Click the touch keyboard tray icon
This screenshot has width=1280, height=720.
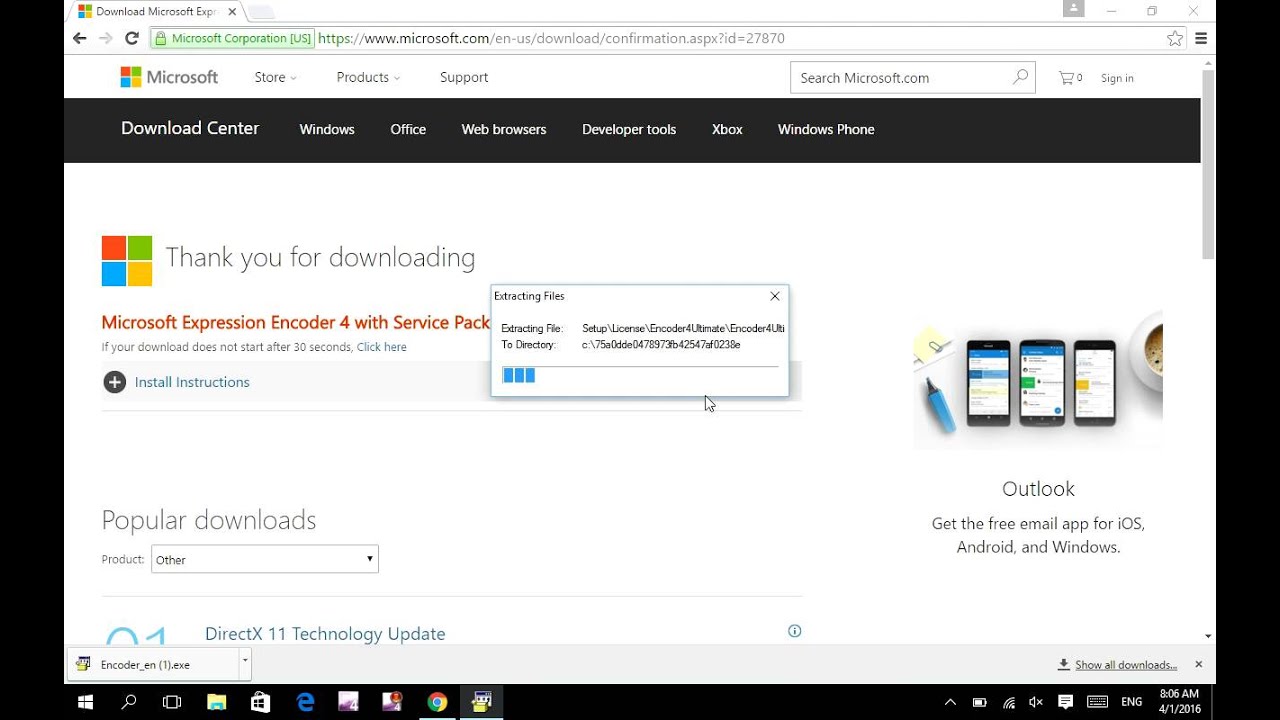tap(1097, 702)
